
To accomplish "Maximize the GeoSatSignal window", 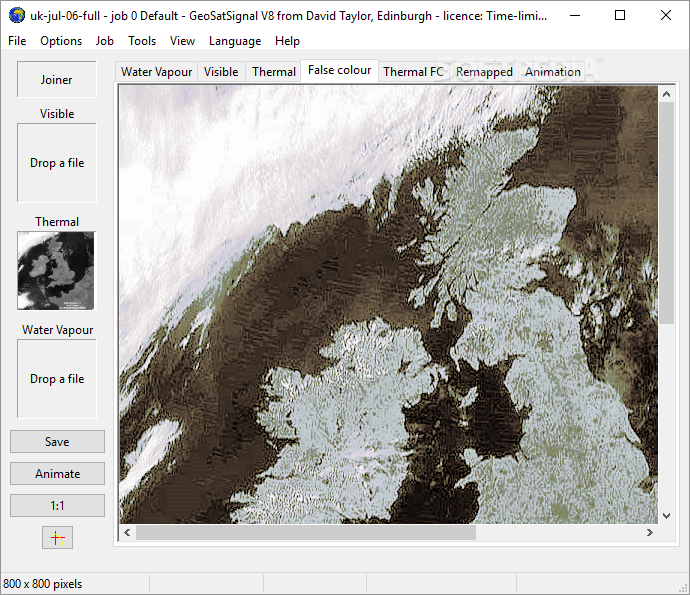I will tap(620, 15).
